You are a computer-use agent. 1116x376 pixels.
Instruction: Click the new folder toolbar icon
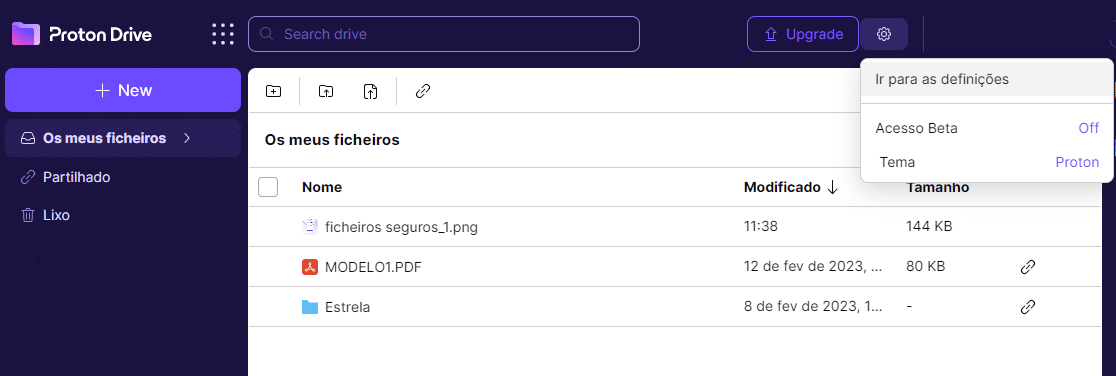(273, 91)
